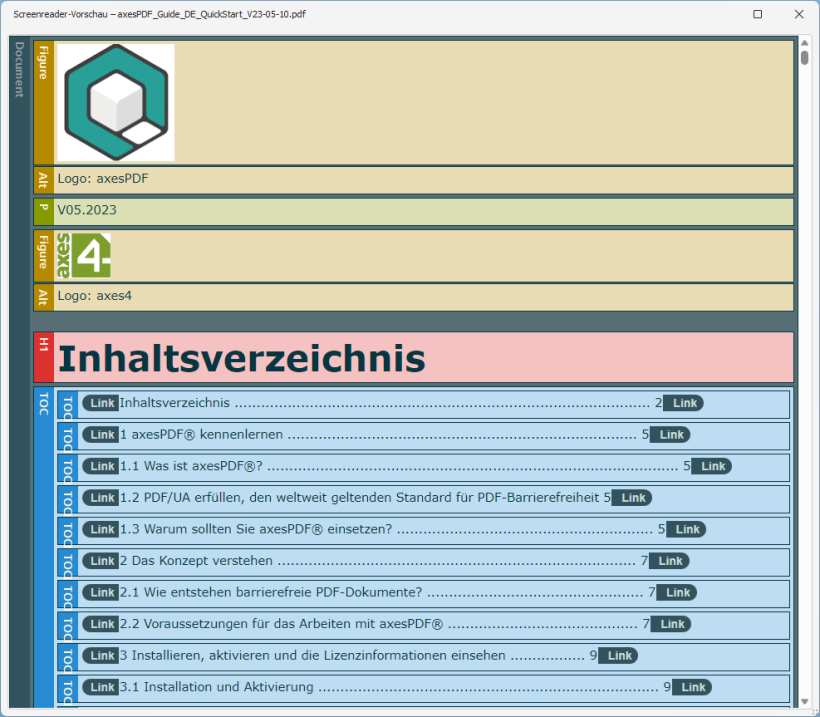
Task: Click text '3.1 Installation und Aktivierung'
Action: pos(217,687)
